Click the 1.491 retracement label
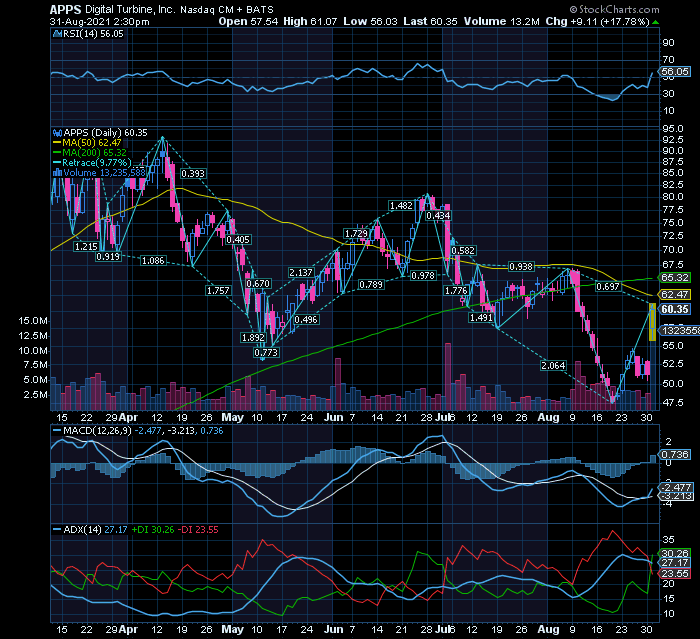 tap(481, 317)
